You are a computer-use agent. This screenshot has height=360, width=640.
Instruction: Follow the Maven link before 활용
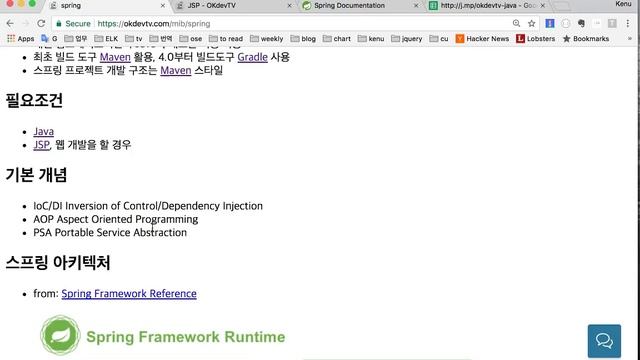pos(115,57)
